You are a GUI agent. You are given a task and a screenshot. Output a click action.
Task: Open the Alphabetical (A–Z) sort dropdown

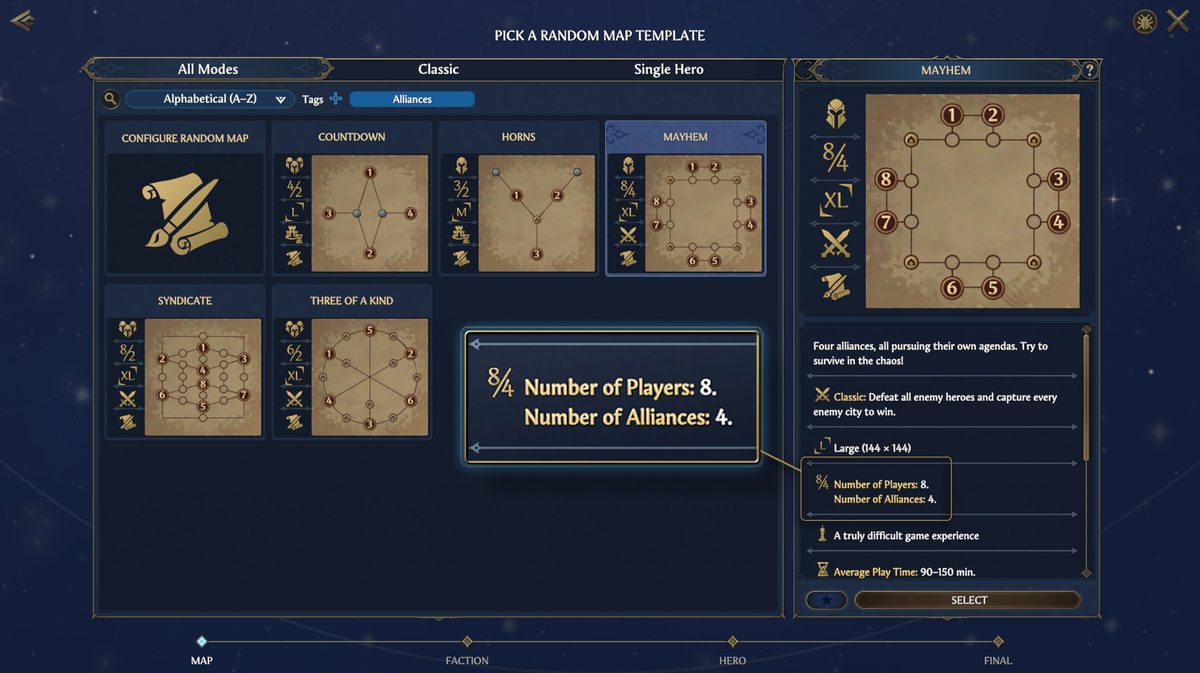(210, 99)
